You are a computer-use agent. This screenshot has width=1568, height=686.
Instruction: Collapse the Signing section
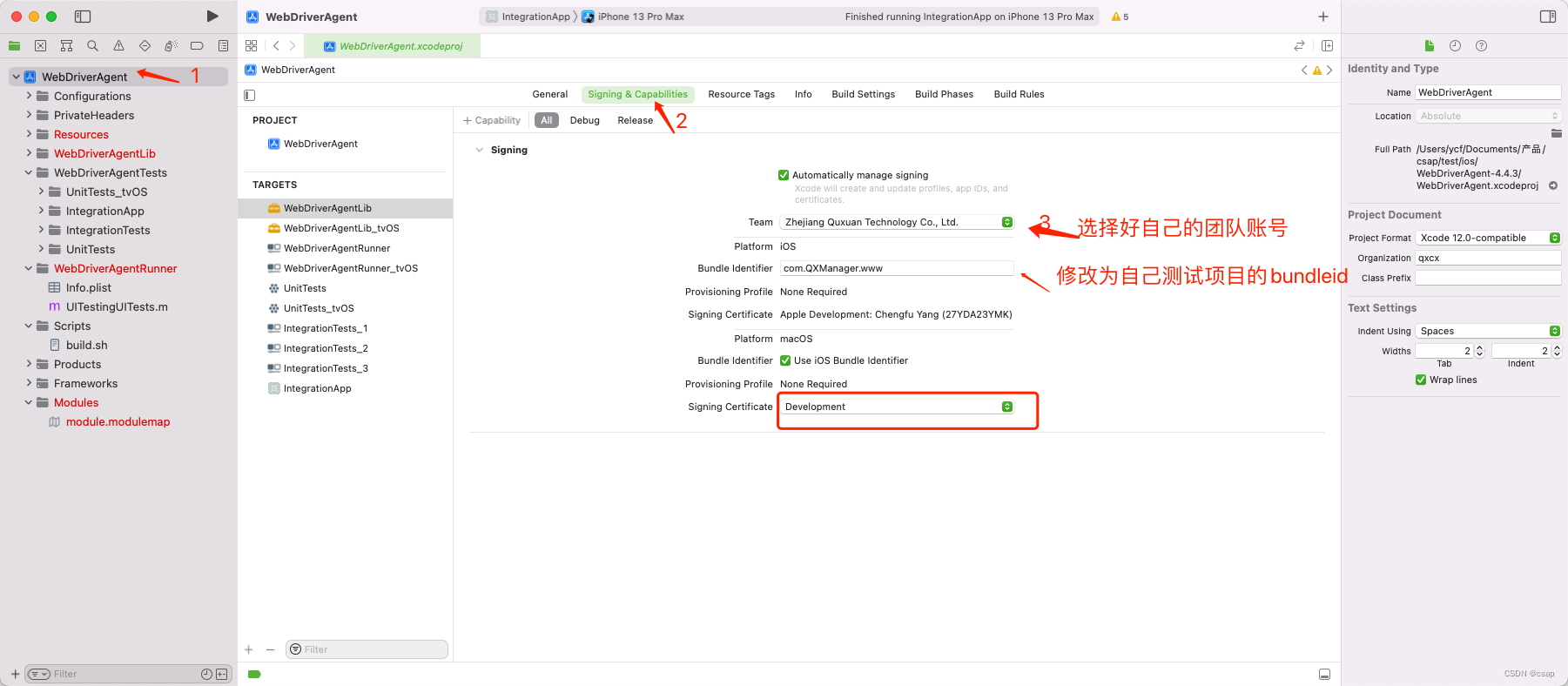479,150
